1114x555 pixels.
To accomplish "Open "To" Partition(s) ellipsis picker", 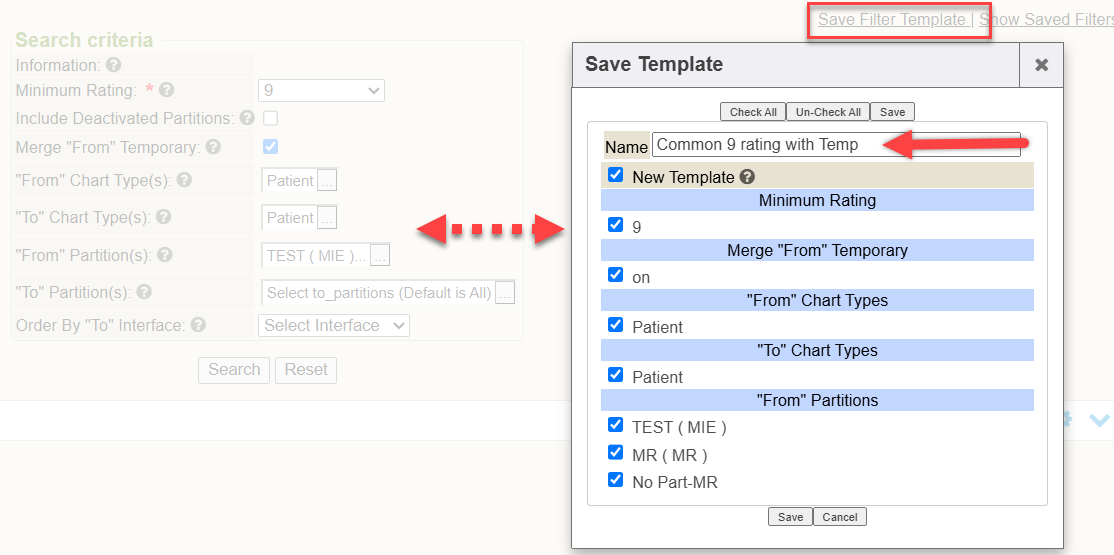I will tap(505, 293).
